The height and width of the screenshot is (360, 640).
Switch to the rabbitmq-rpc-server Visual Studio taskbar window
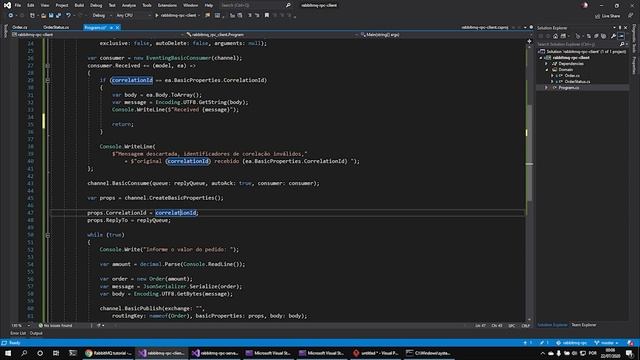(x=215, y=353)
